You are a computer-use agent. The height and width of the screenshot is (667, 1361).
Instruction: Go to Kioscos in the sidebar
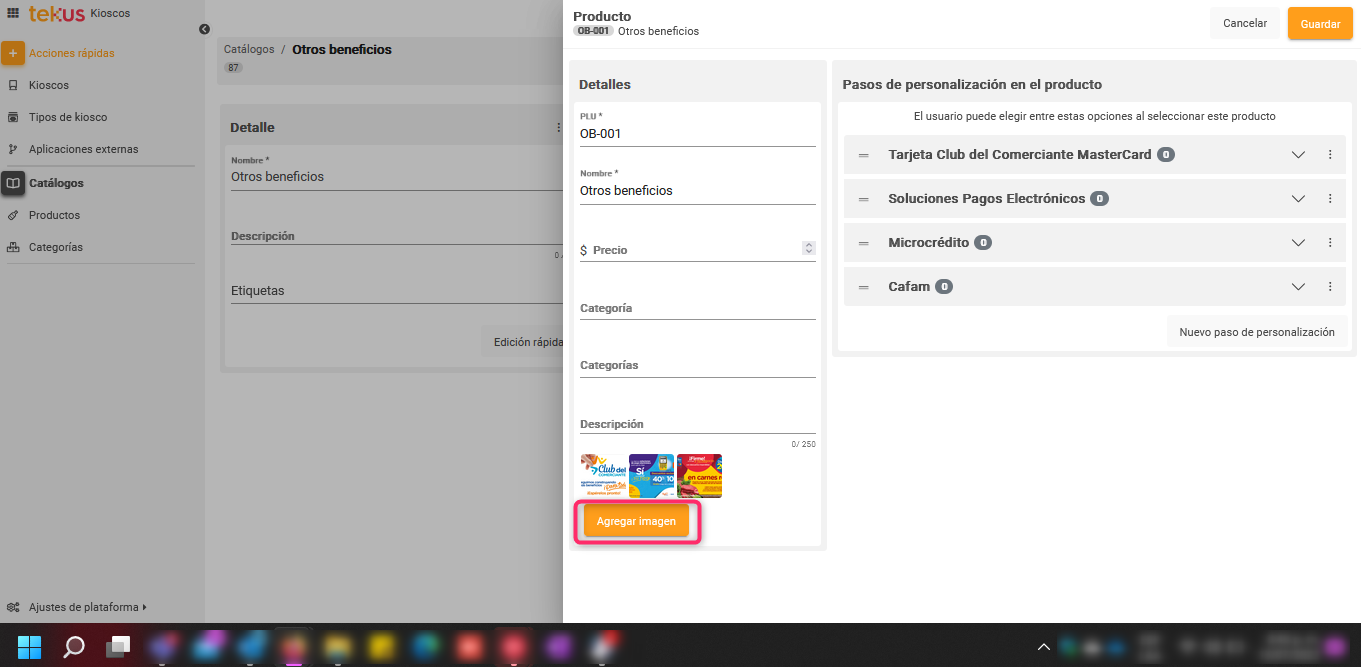(x=48, y=85)
